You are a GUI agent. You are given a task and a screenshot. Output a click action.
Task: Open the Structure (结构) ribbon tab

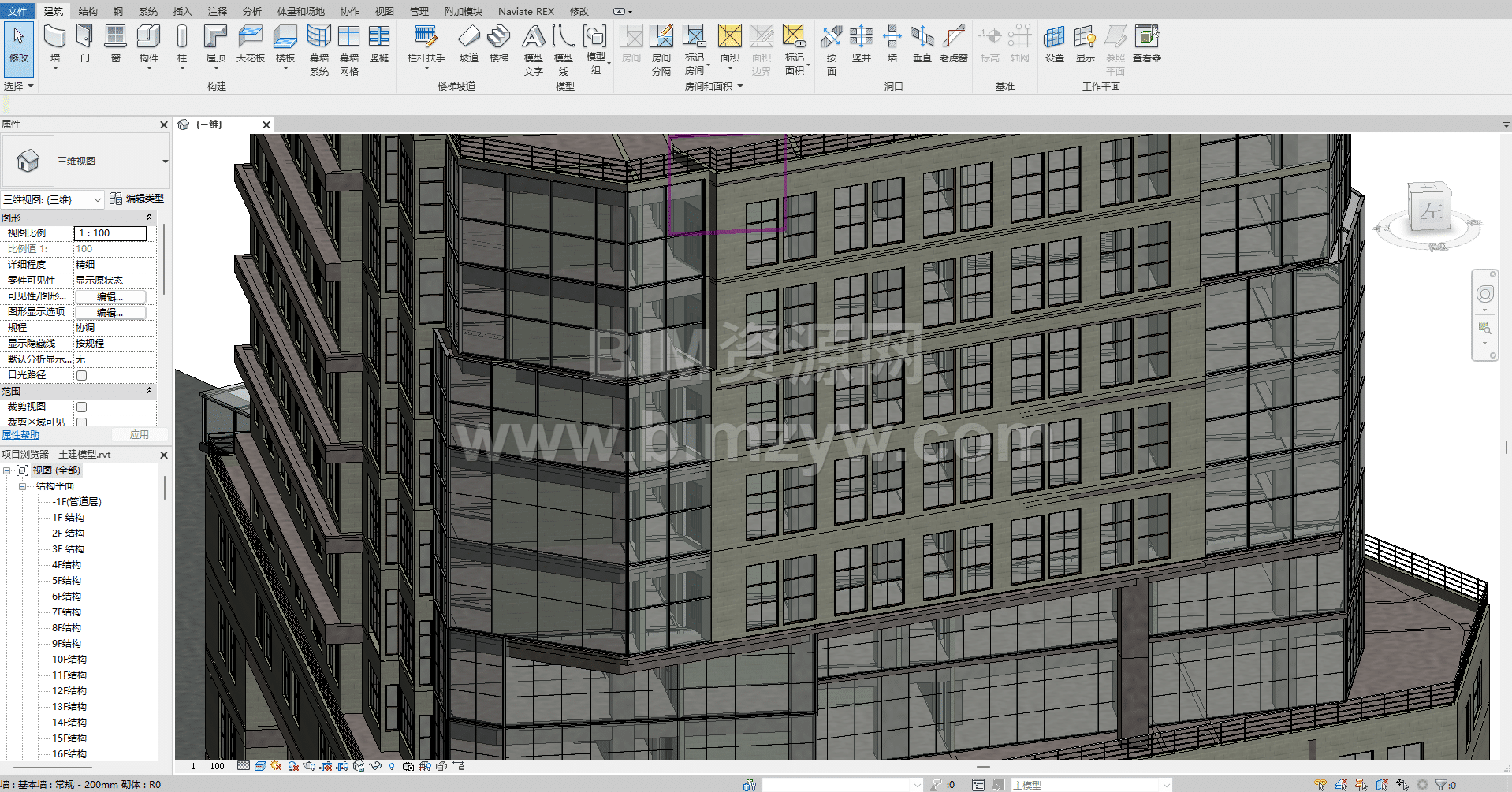[88, 11]
